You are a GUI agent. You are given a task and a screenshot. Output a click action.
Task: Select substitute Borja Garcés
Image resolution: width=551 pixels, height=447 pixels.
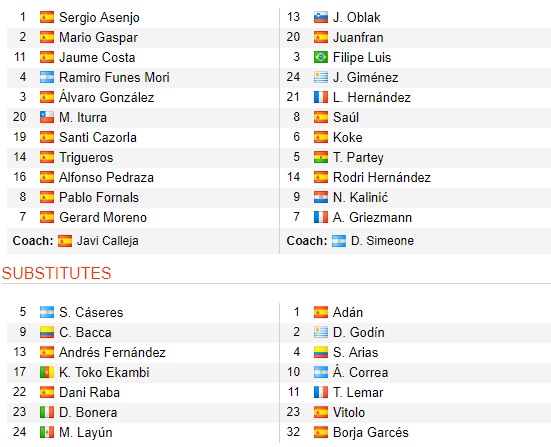click(x=370, y=433)
